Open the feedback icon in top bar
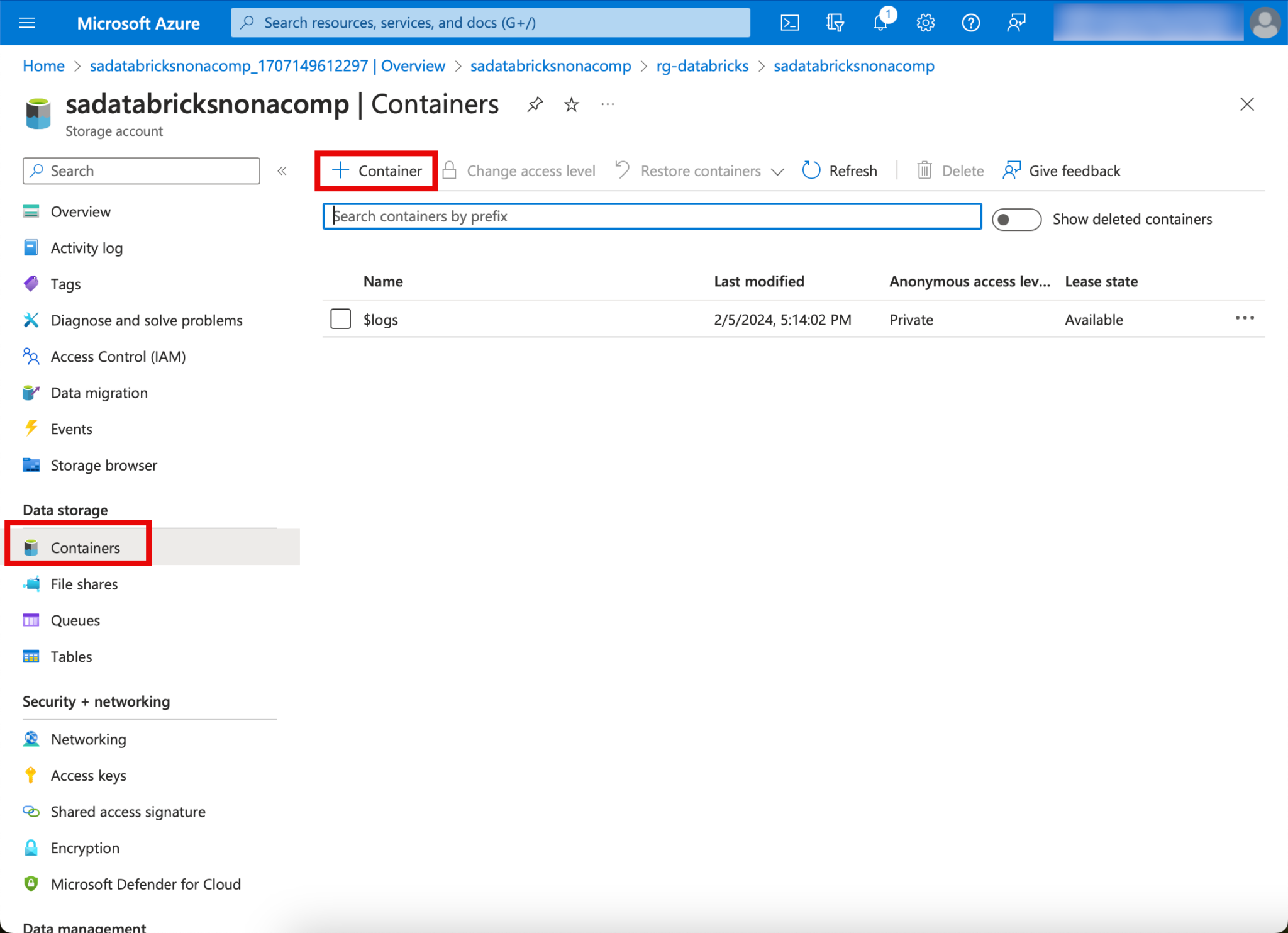This screenshot has height=933, width=1288. pos(1016,23)
